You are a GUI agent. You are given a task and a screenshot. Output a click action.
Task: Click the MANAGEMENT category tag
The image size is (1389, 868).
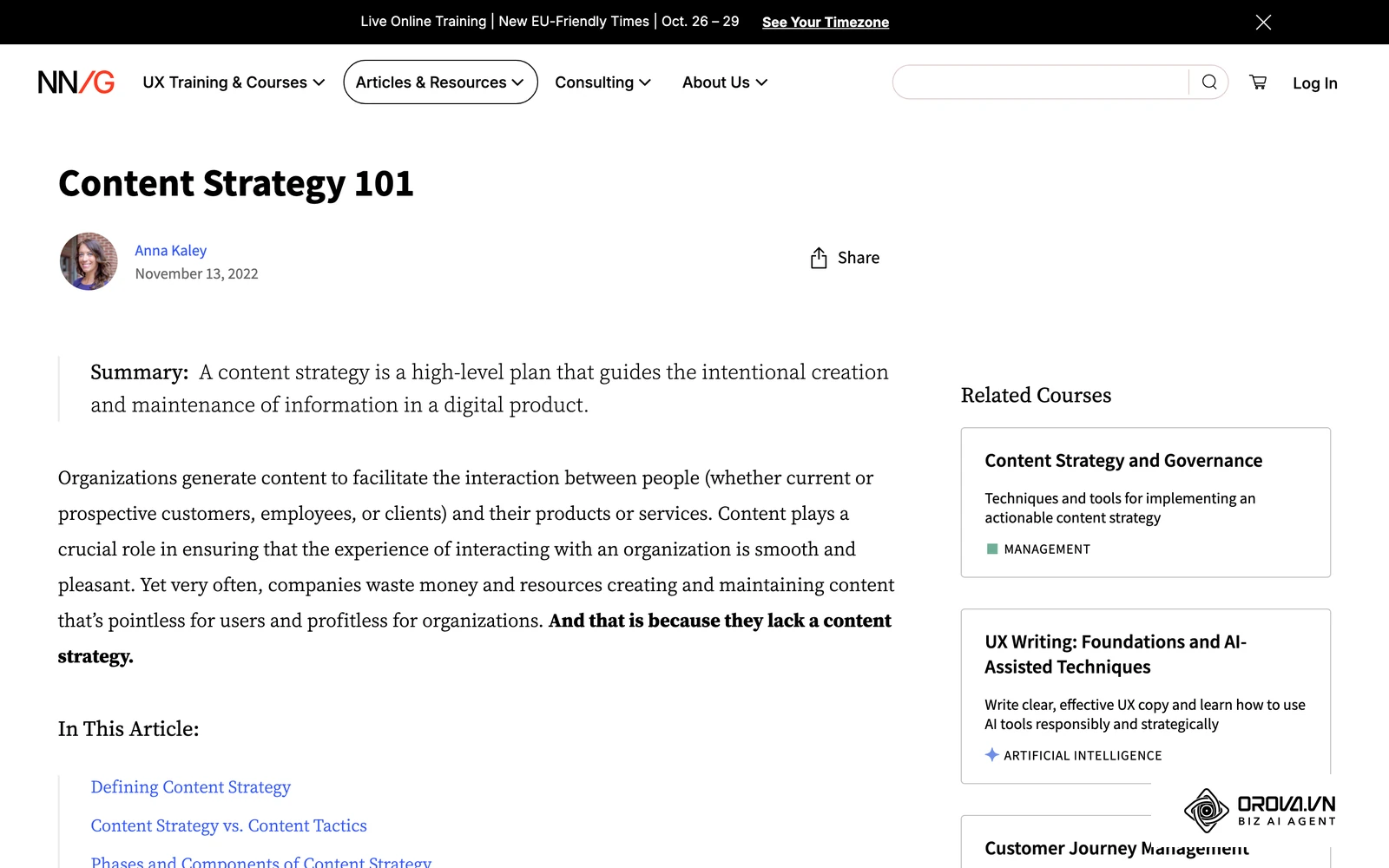click(1038, 549)
